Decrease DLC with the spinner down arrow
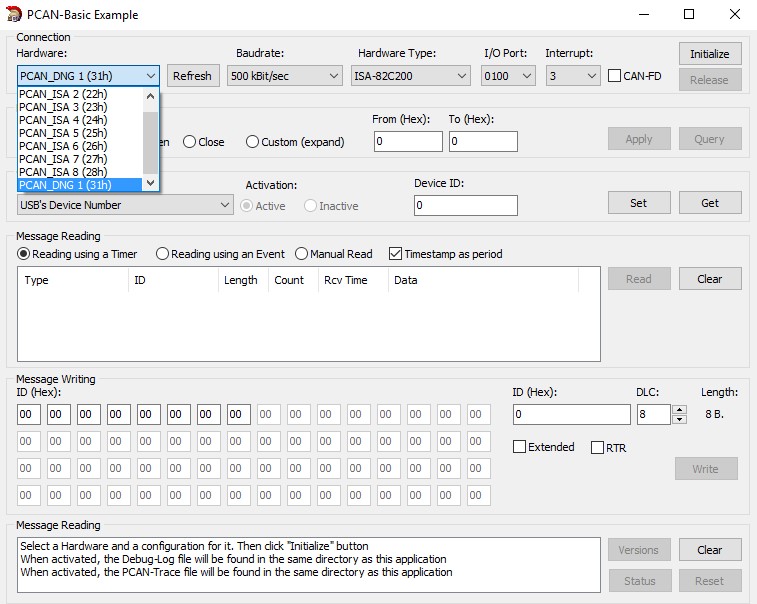The height and width of the screenshot is (604, 757). [x=679, y=419]
